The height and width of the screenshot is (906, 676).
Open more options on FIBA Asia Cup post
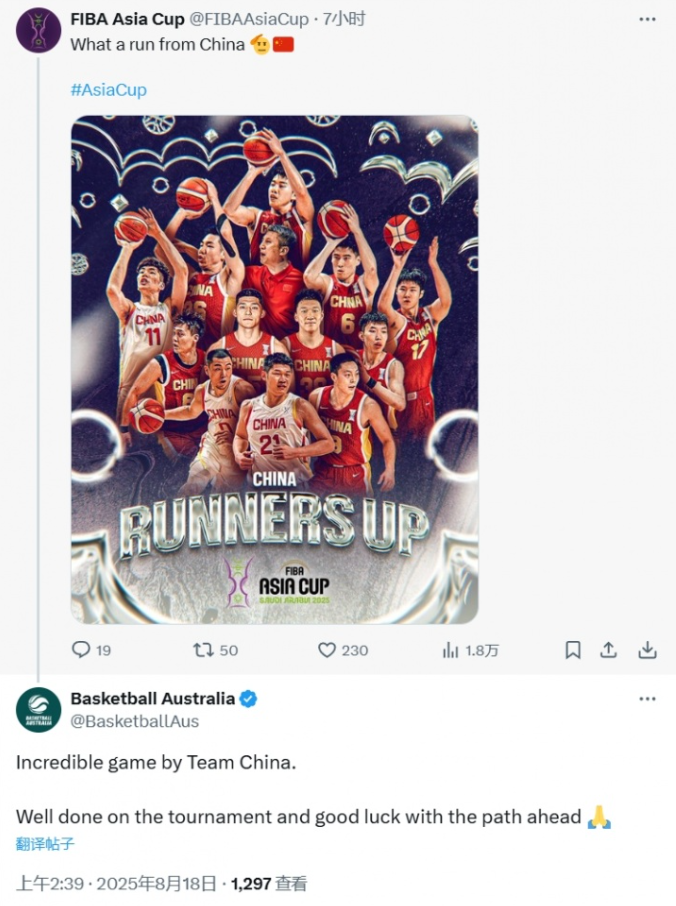pyautogui.click(x=647, y=20)
